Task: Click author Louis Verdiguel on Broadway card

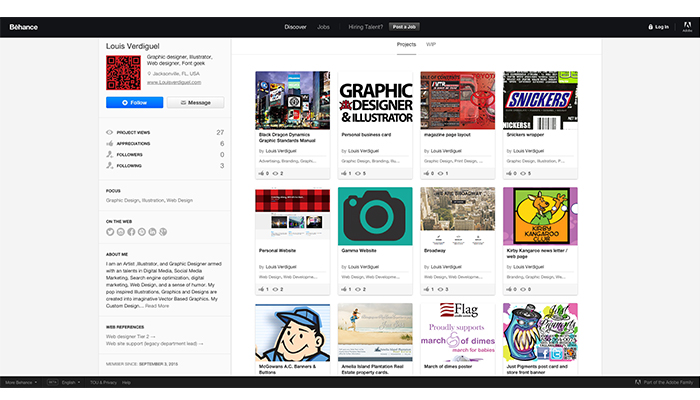Action: point(446,267)
